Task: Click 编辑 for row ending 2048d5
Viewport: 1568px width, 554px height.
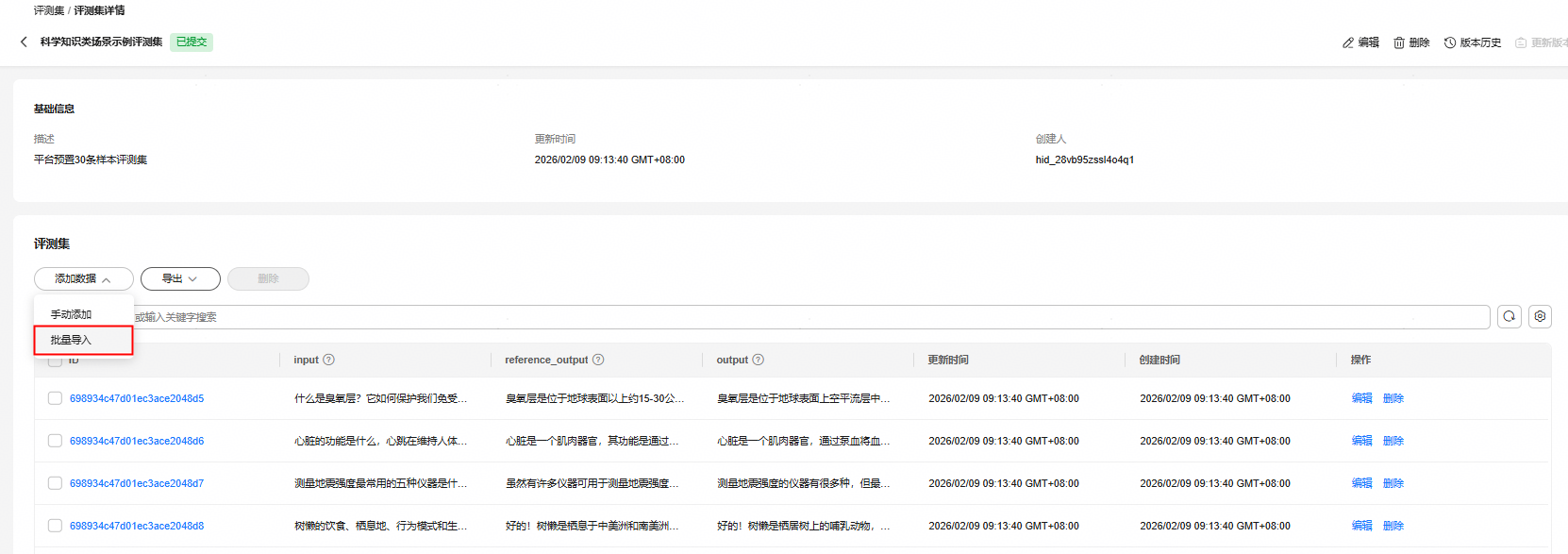Action: [x=1361, y=398]
